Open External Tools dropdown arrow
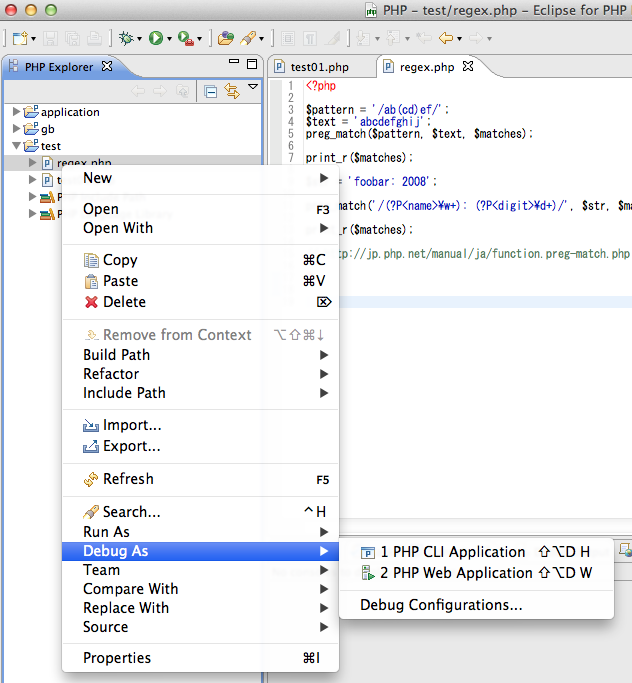The image size is (632, 683). [199, 39]
